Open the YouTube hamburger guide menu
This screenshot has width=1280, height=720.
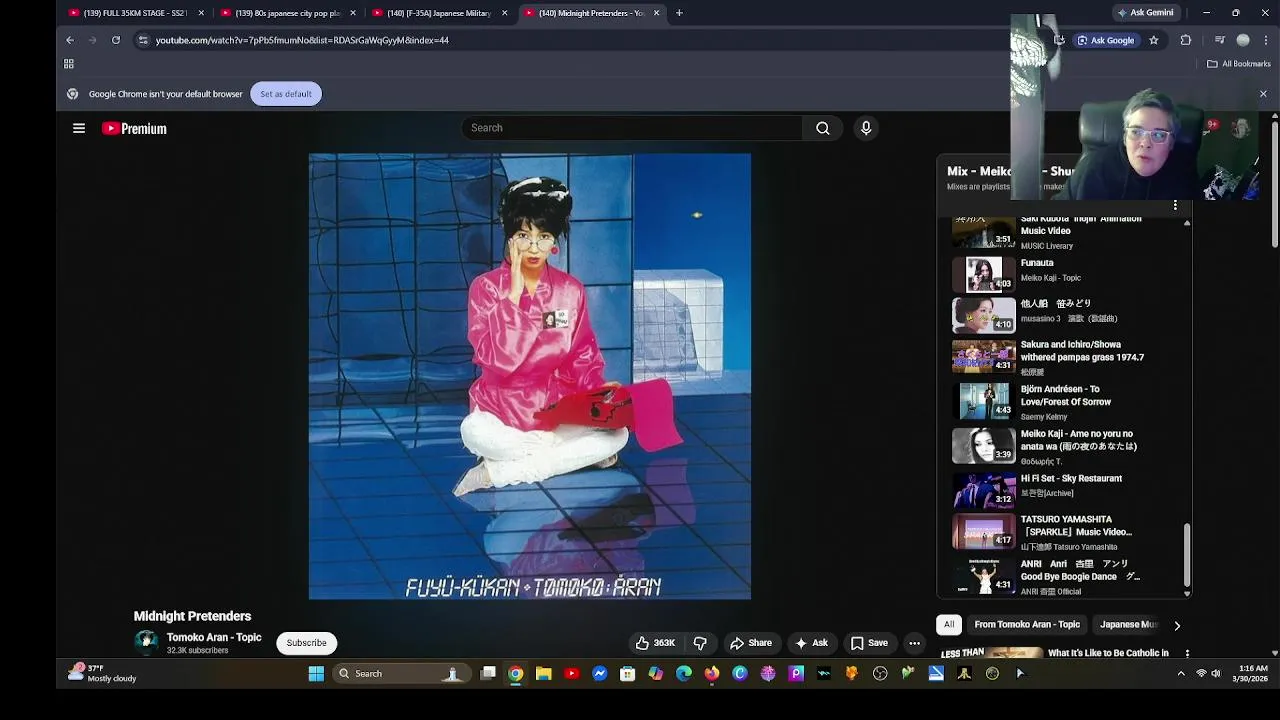pyautogui.click(x=79, y=128)
